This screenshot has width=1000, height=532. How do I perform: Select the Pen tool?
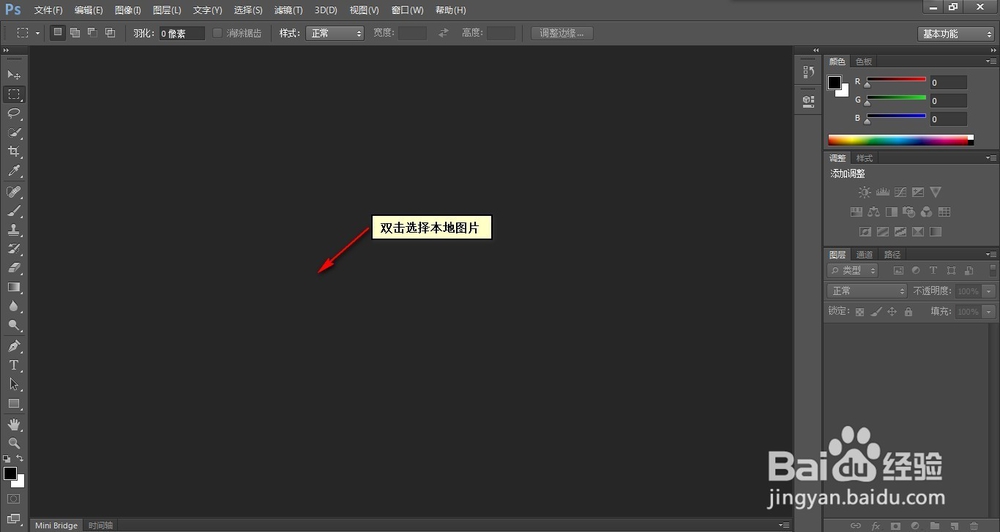(13, 346)
